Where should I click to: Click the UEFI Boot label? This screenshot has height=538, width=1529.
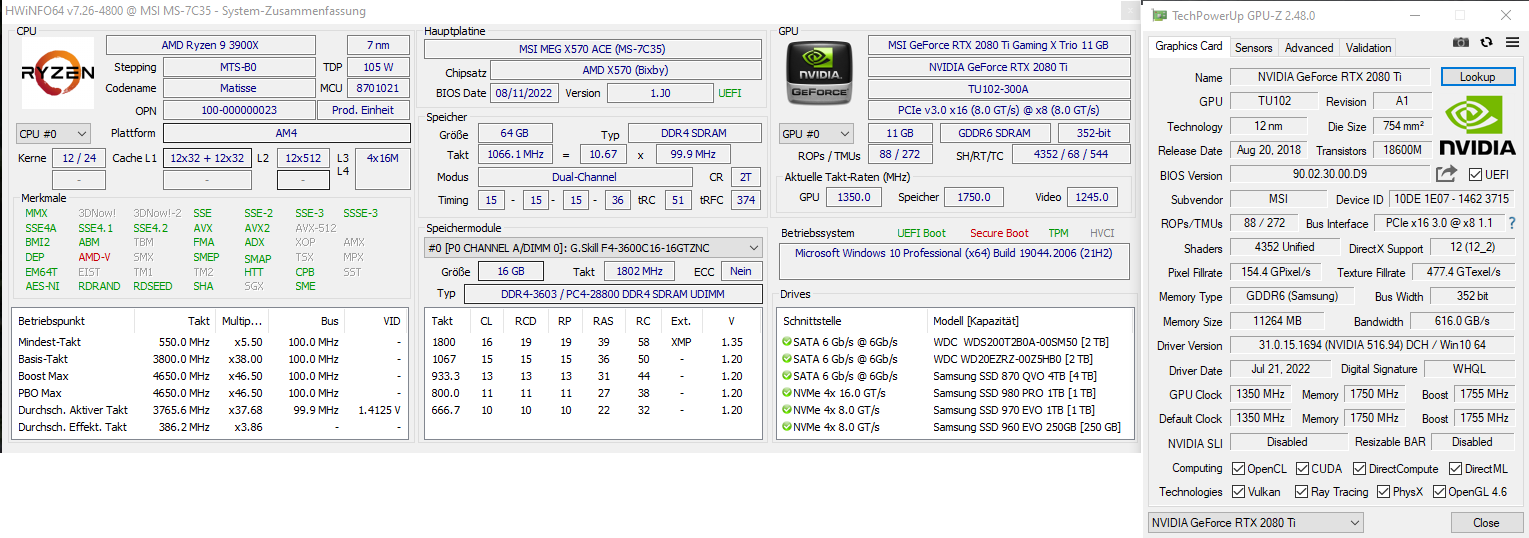point(921,233)
